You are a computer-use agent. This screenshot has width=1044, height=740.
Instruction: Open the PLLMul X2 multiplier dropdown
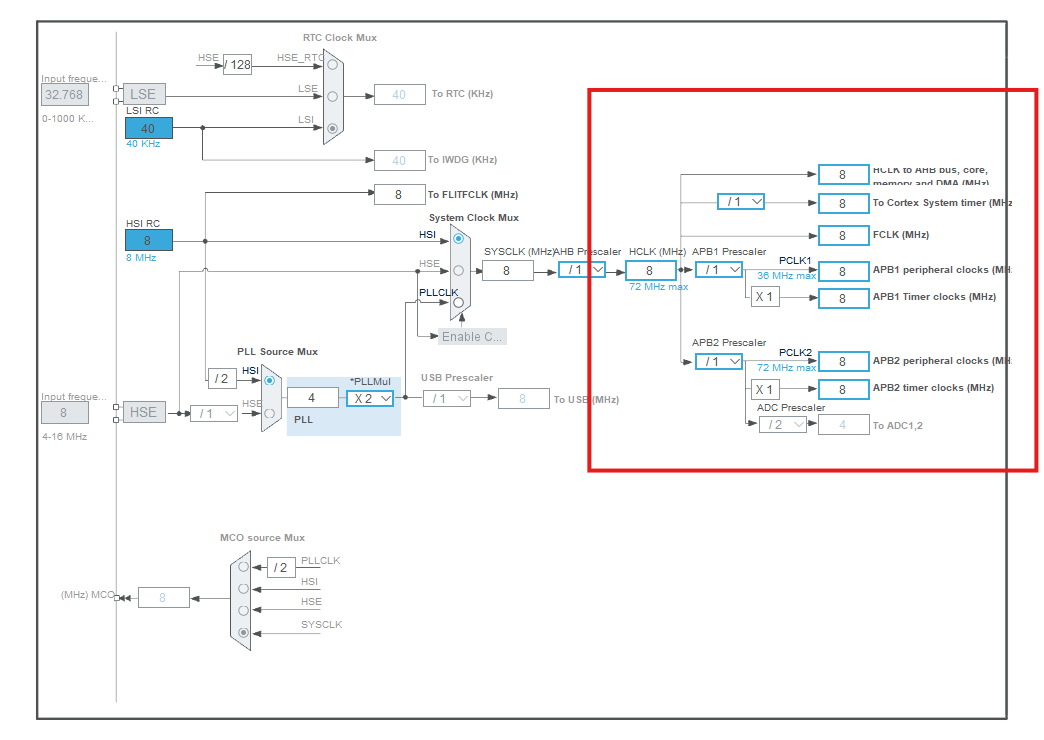pyautogui.click(x=370, y=398)
